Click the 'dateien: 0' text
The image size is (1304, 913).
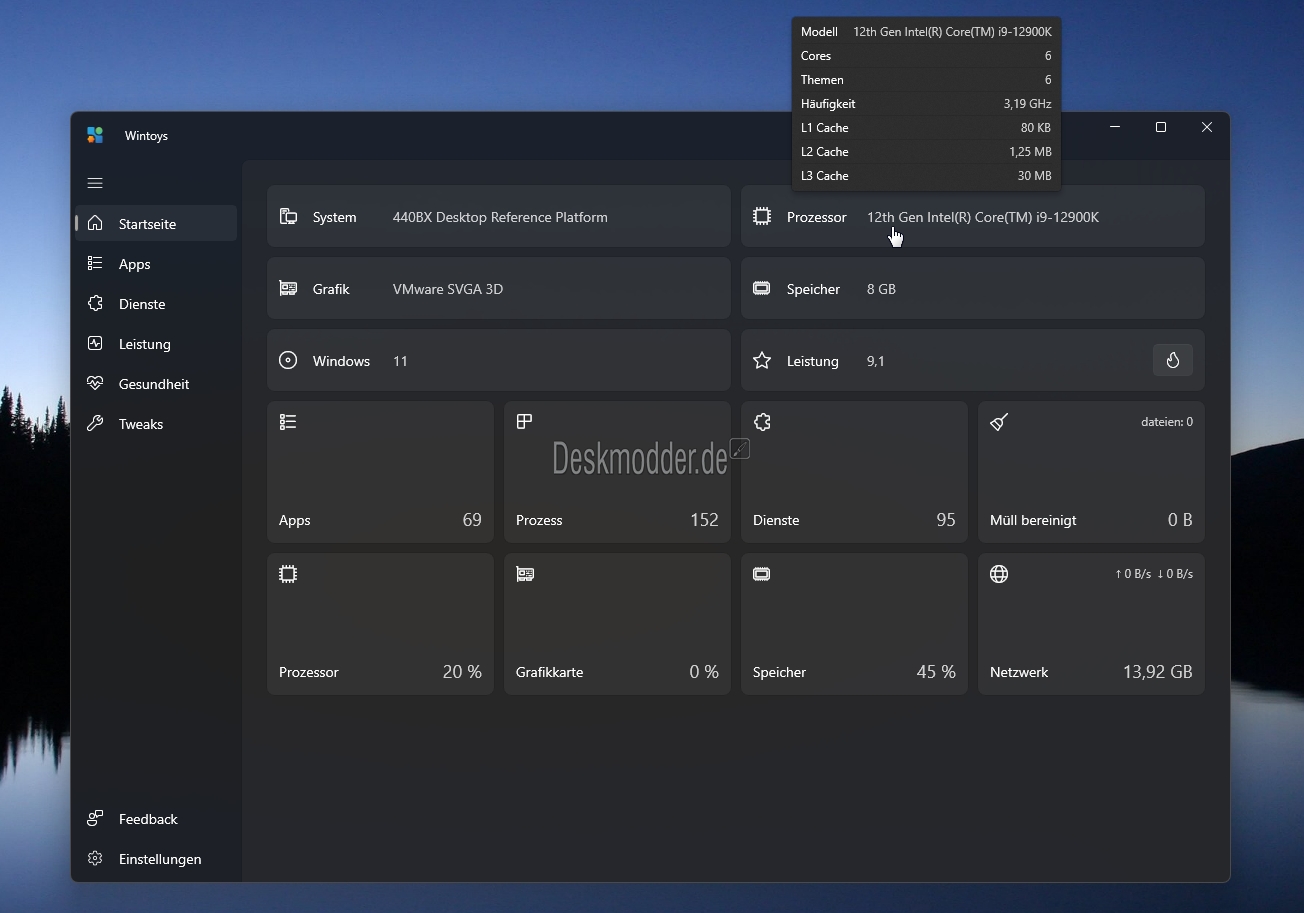[1167, 422]
